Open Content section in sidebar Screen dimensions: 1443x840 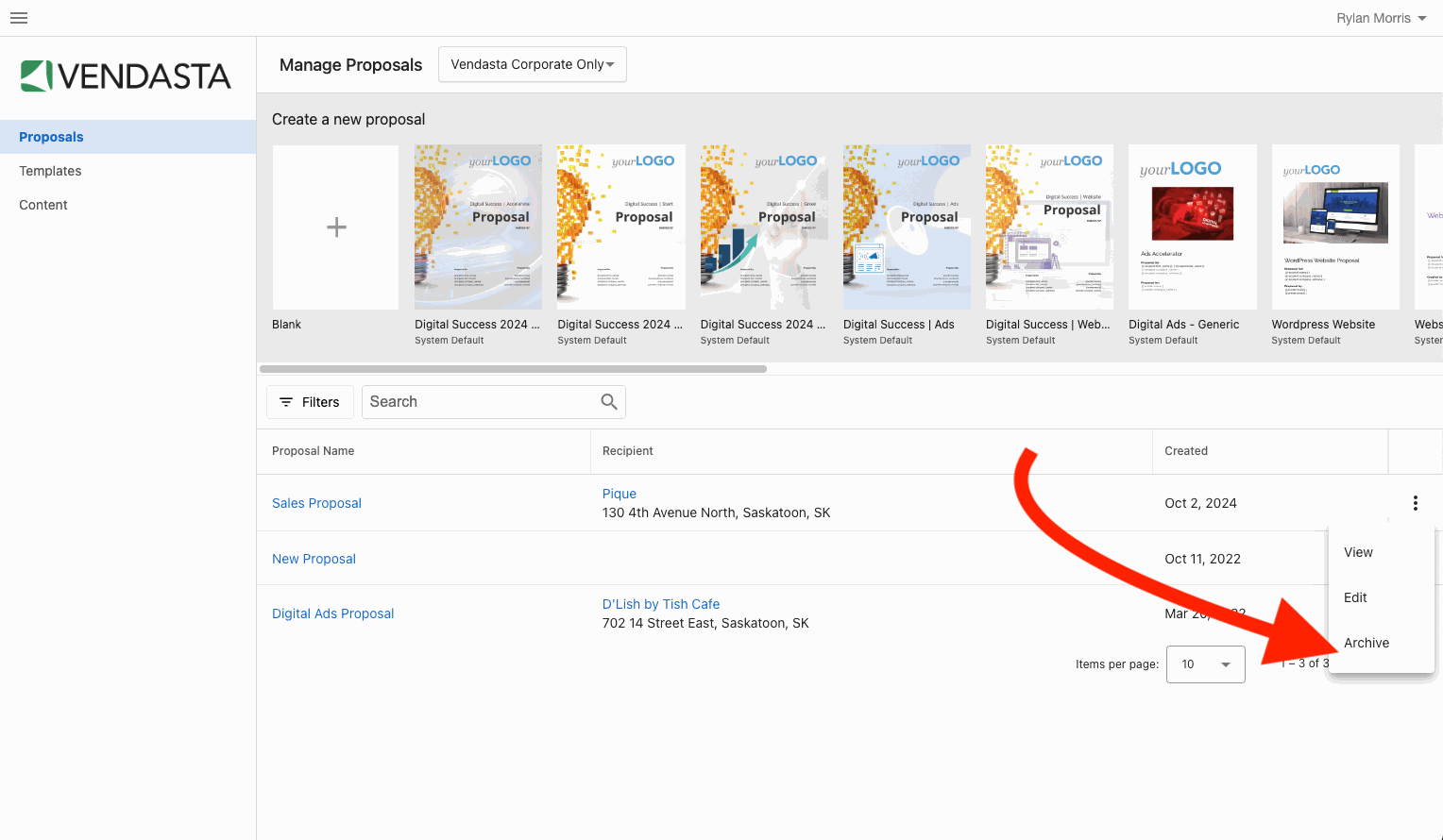(x=128, y=205)
